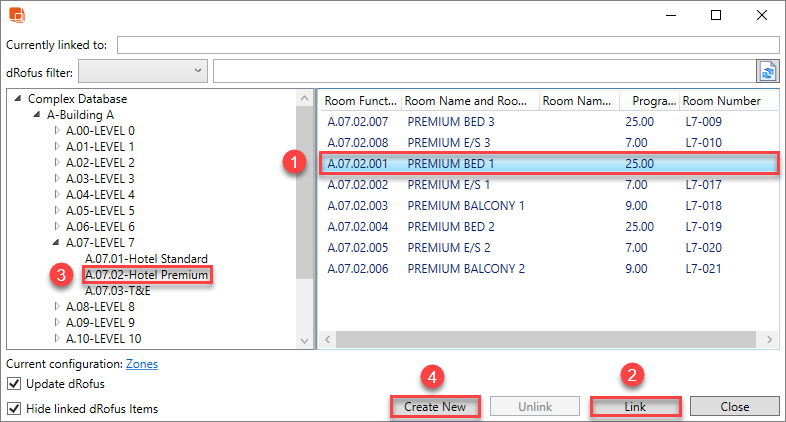The width and height of the screenshot is (786, 422).
Task: Click the Currently linked to text field
Action: tap(448, 45)
